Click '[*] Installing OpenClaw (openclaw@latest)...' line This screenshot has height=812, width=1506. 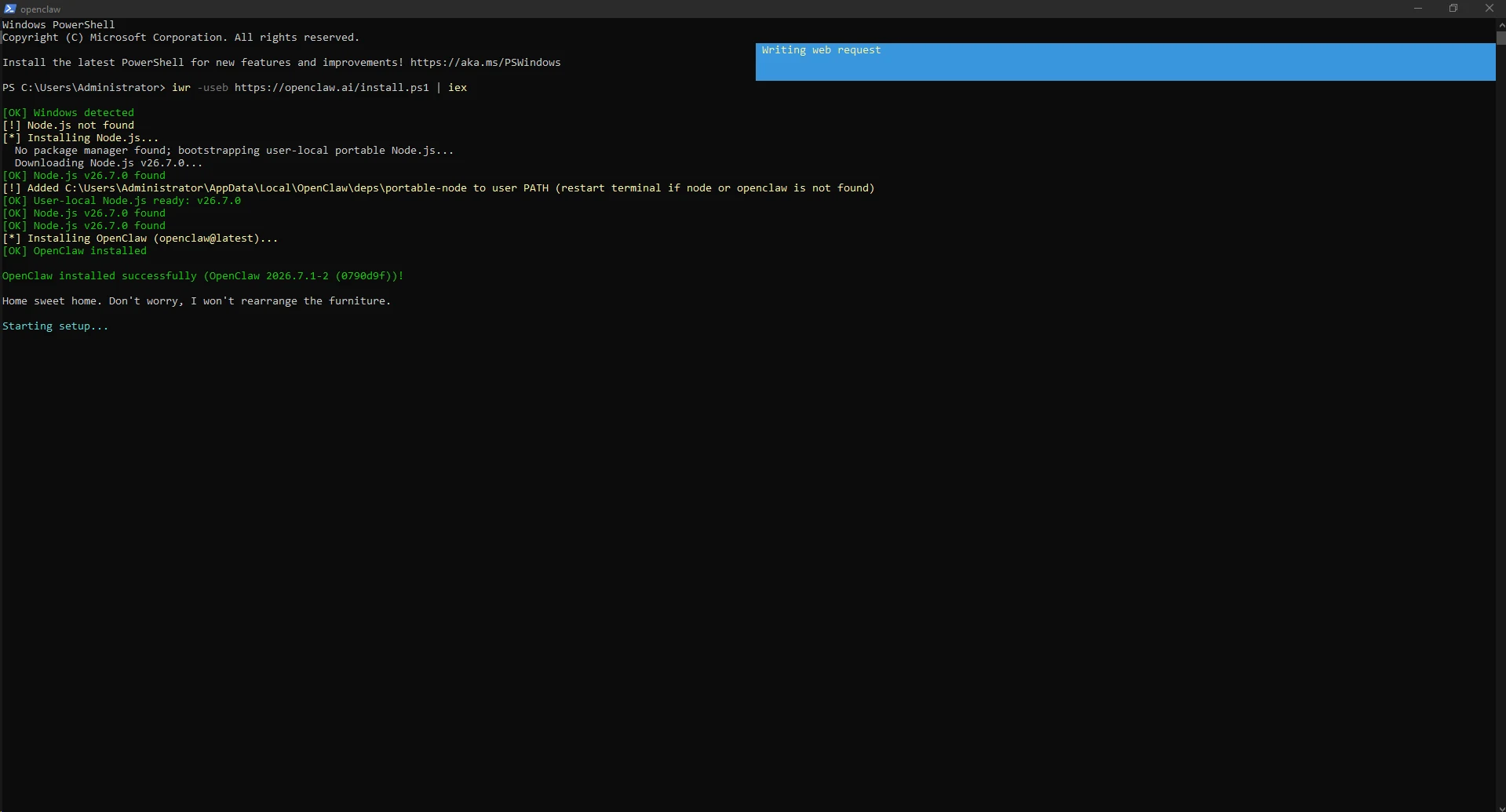click(x=140, y=239)
